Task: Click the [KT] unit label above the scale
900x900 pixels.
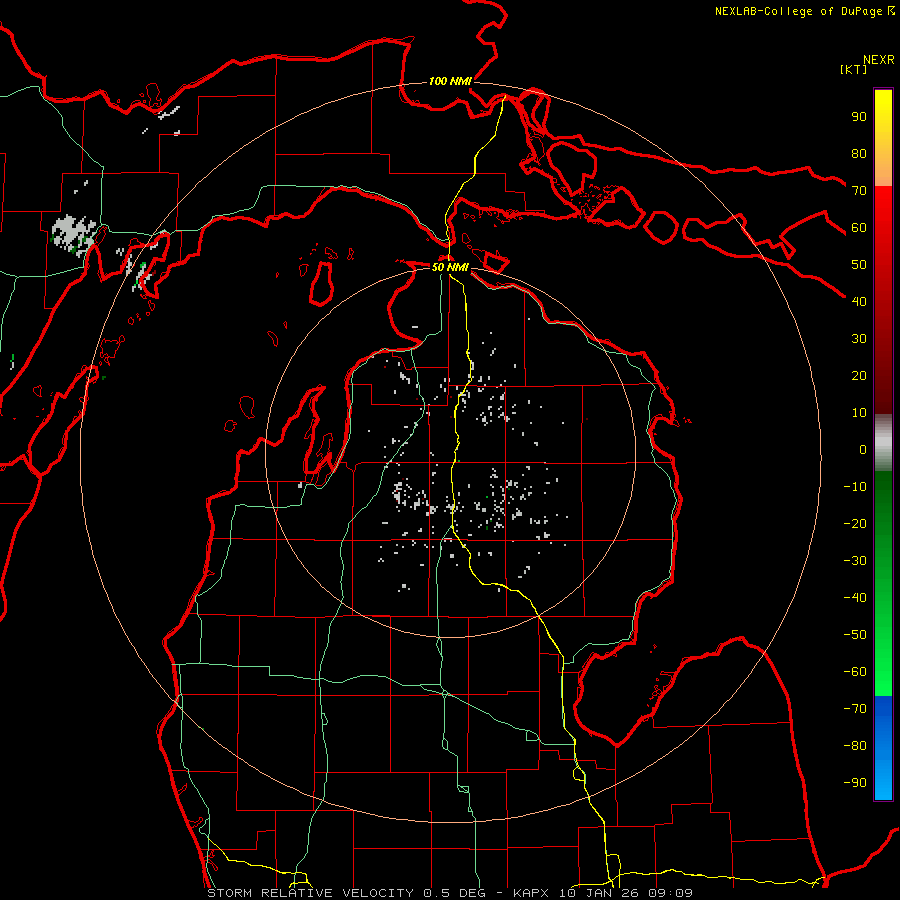Action: [x=853, y=69]
